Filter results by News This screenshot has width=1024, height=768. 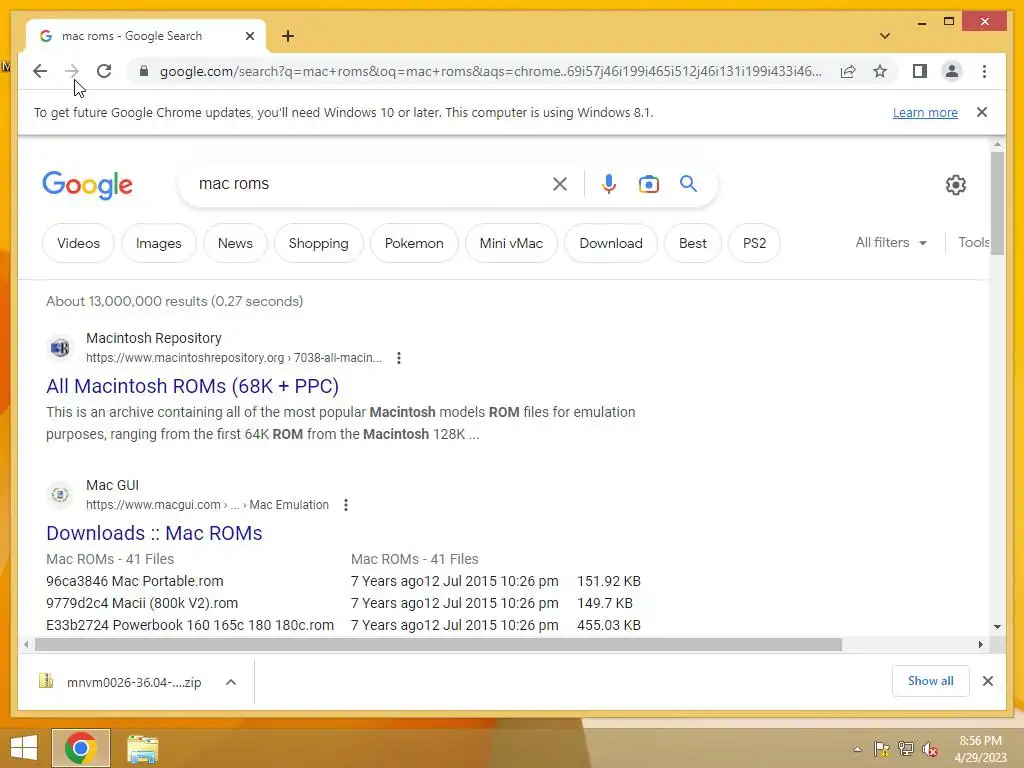click(x=235, y=243)
